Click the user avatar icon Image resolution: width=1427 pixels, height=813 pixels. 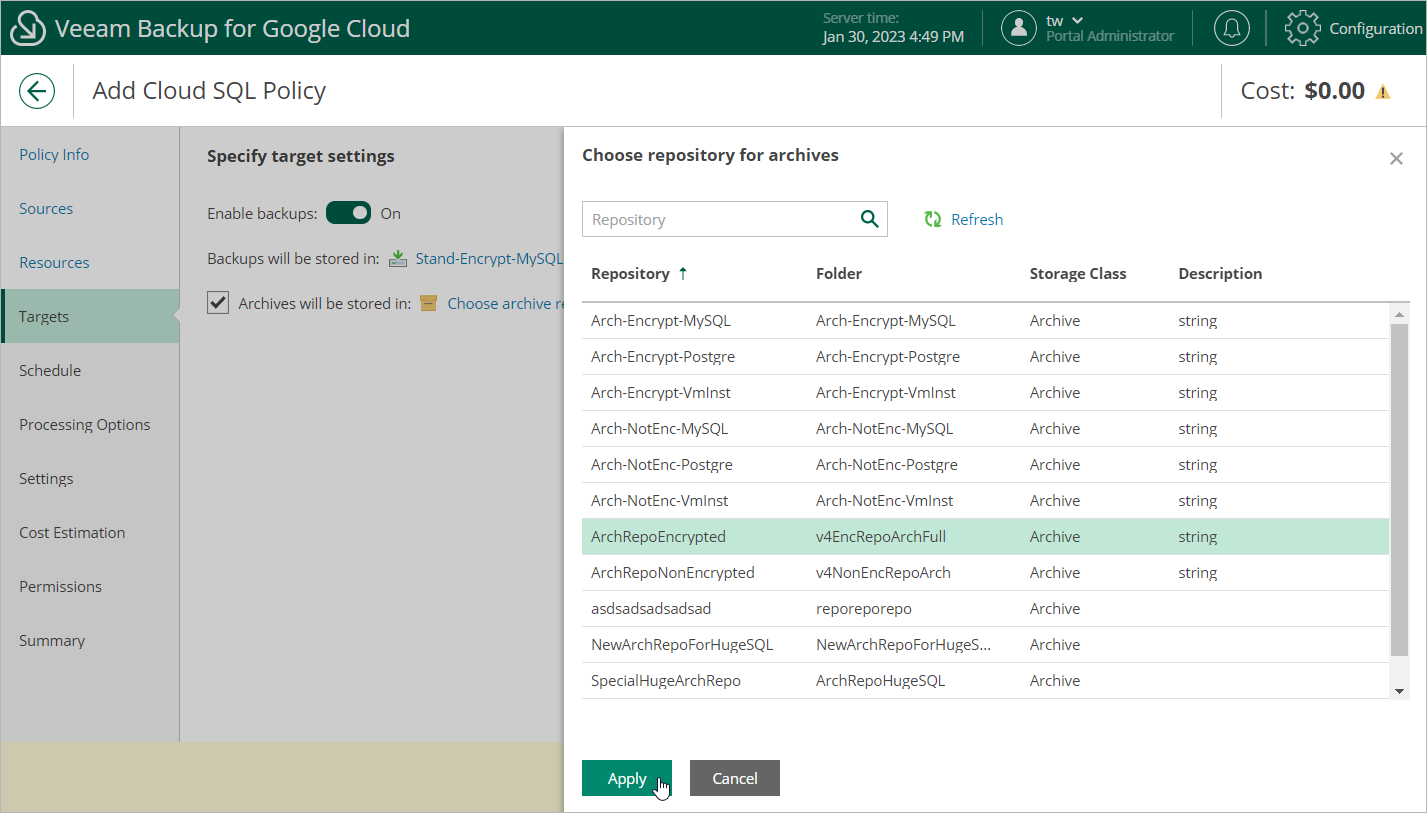1019,28
